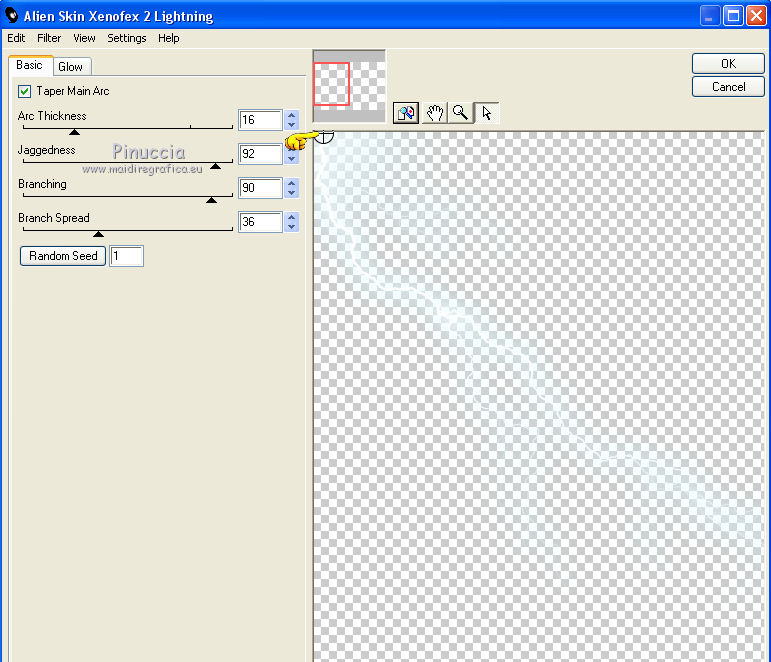
Task: Toggle the original preview icon
Action: (406, 113)
